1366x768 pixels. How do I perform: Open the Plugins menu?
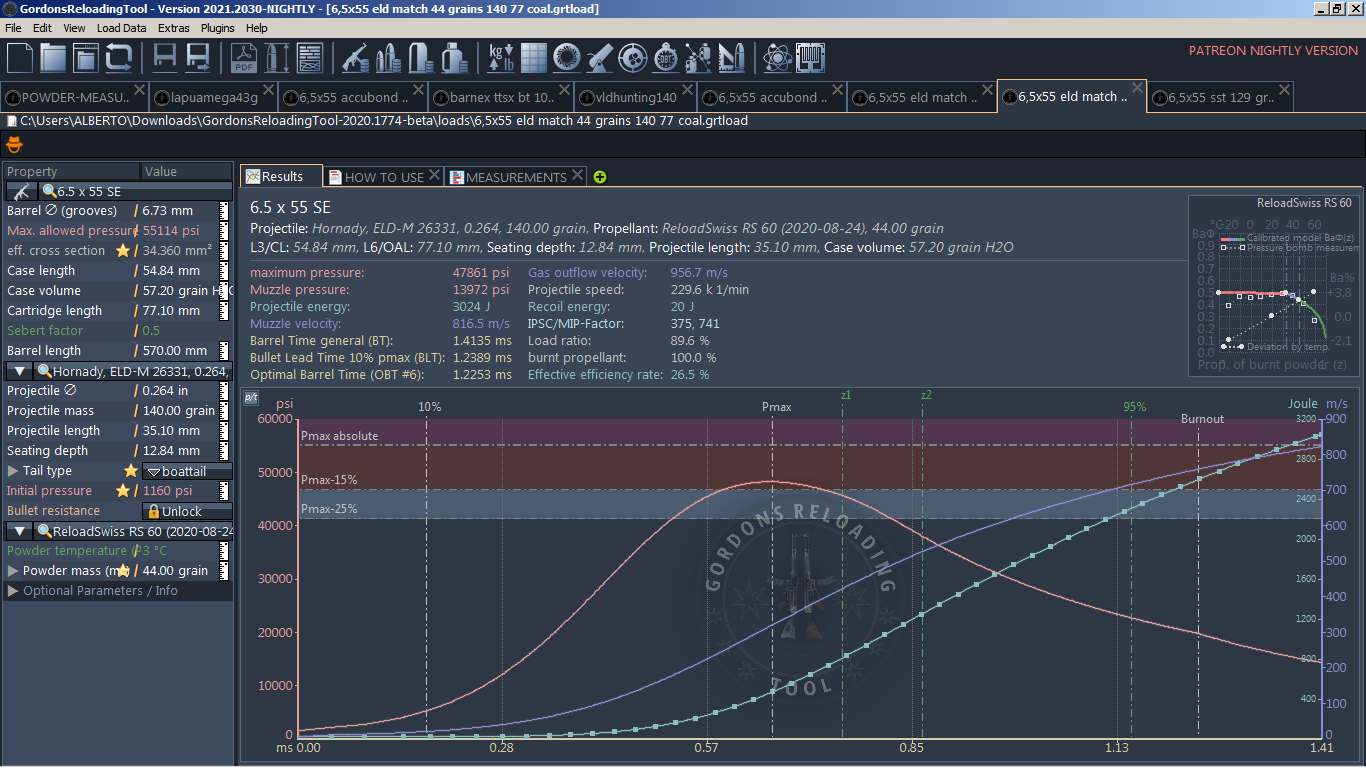coord(217,28)
